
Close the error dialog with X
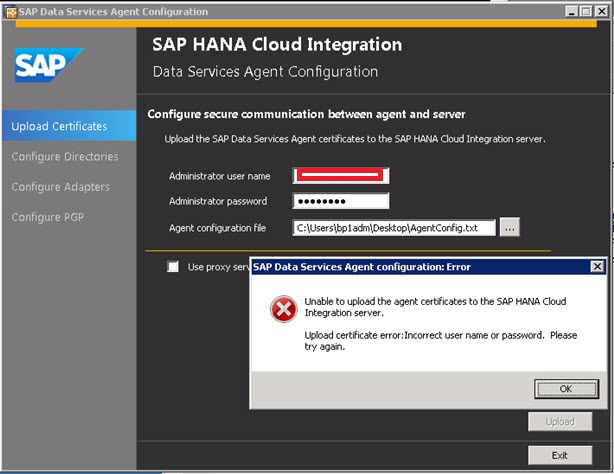[597, 267]
